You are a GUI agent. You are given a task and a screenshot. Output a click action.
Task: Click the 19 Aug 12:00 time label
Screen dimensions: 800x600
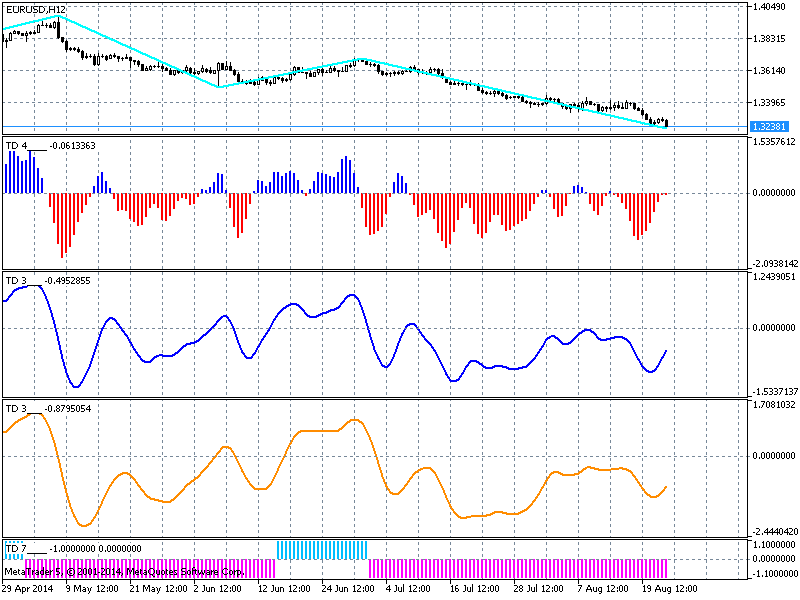click(x=669, y=589)
